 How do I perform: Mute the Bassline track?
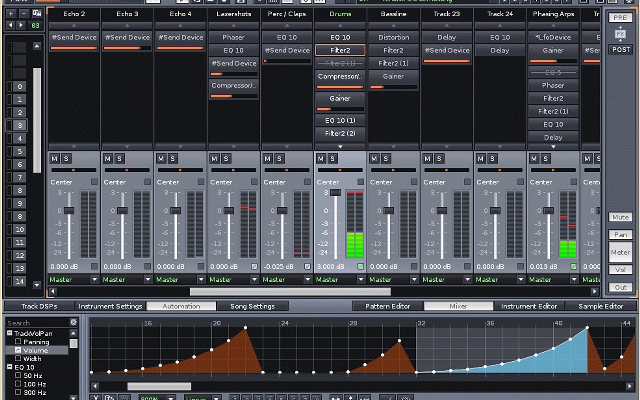coord(374,159)
